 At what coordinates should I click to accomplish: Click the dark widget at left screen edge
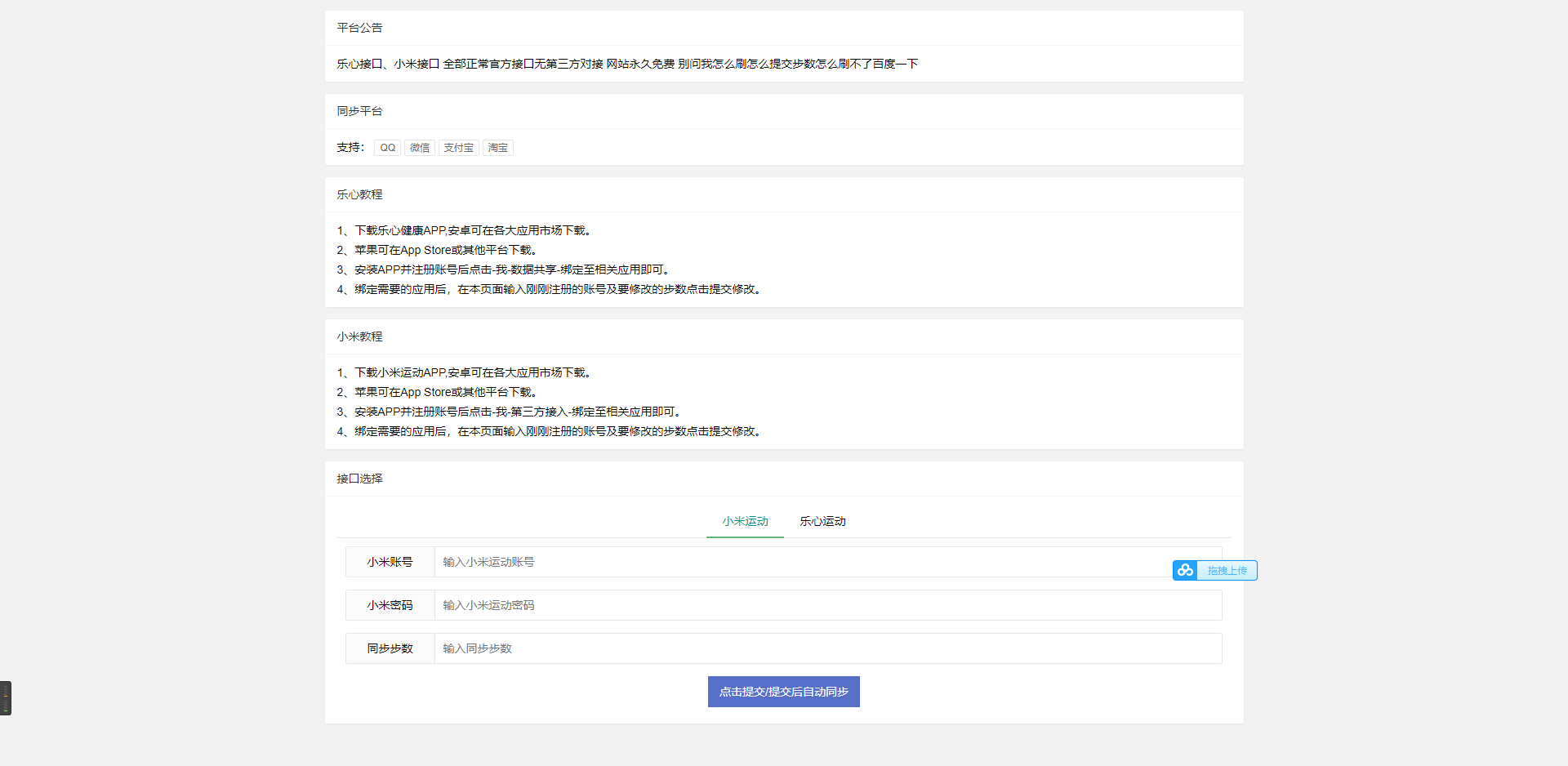pos(6,698)
